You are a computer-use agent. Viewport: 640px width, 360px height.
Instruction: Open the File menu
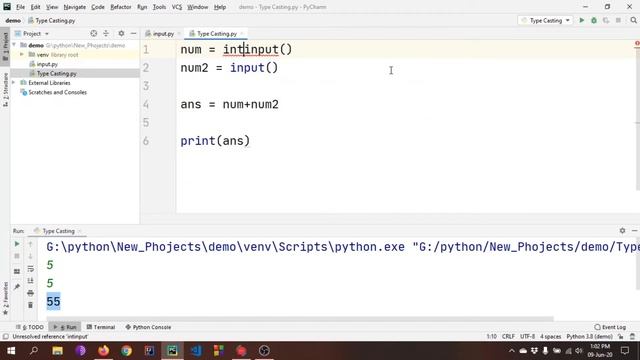[x=20, y=7]
